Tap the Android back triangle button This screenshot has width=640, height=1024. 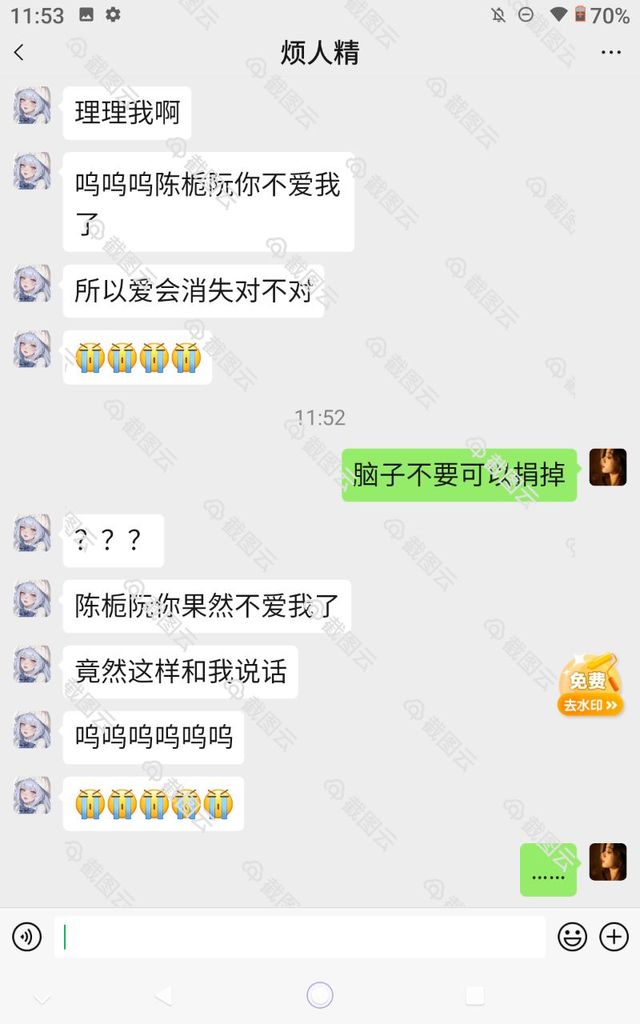pos(163,995)
